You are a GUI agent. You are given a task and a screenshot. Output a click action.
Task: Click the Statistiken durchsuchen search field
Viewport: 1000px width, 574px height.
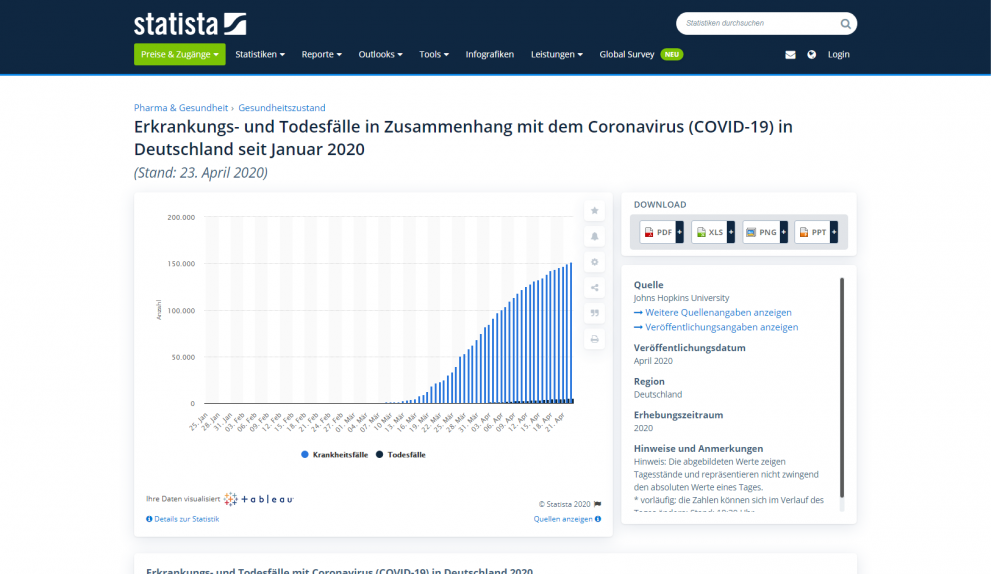point(756,23)
